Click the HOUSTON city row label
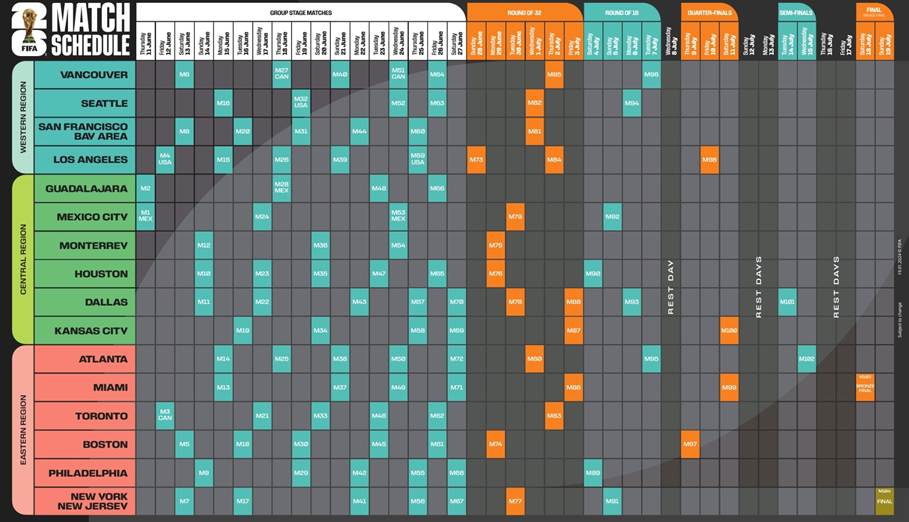 (85, 274)
